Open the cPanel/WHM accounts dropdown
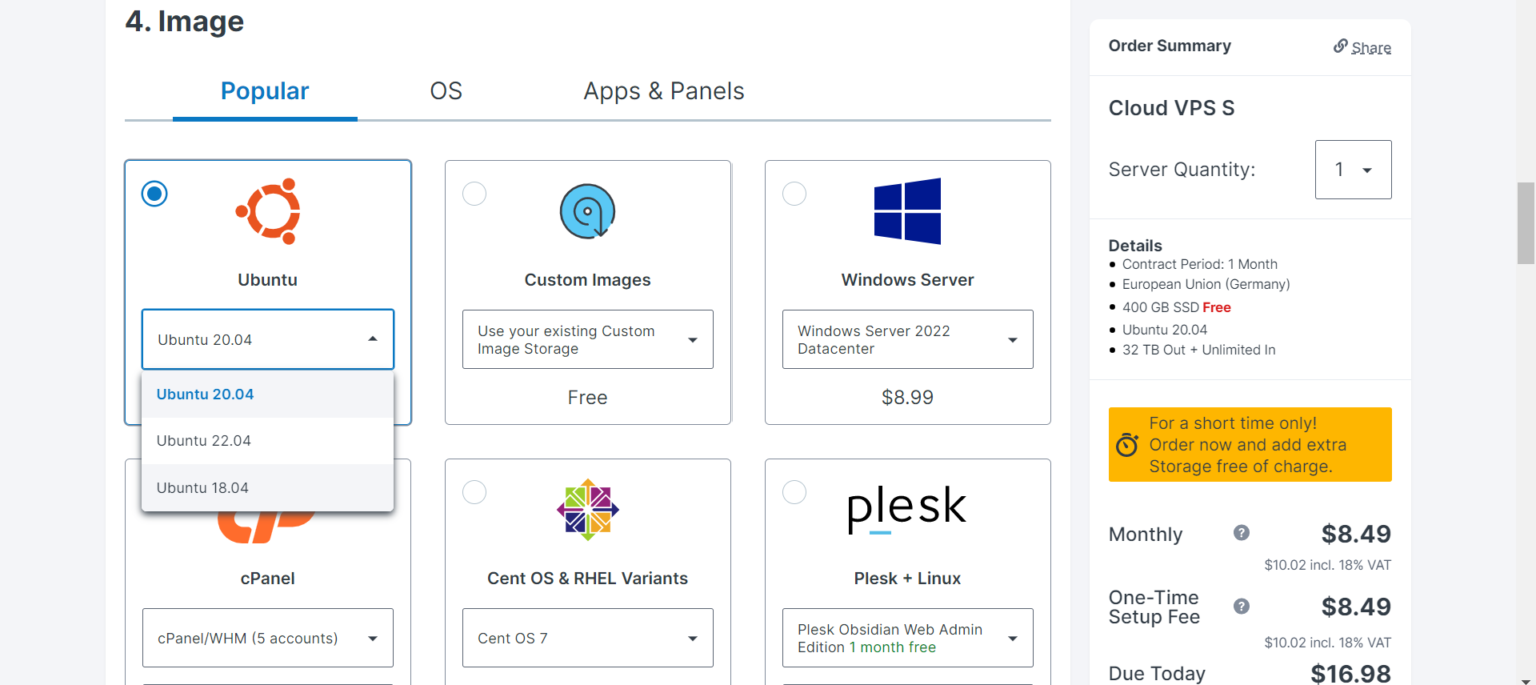This screenshot has height=685, width=1536. (x=267, y=638)
